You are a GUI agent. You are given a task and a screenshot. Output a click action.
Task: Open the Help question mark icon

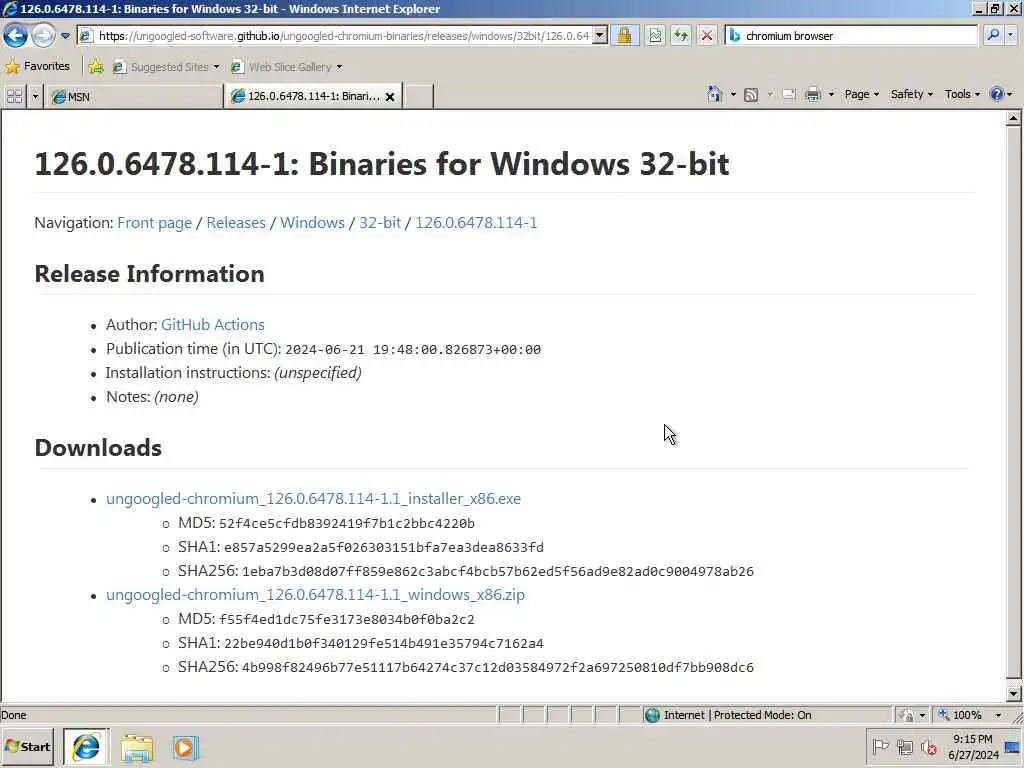(997, 95)
